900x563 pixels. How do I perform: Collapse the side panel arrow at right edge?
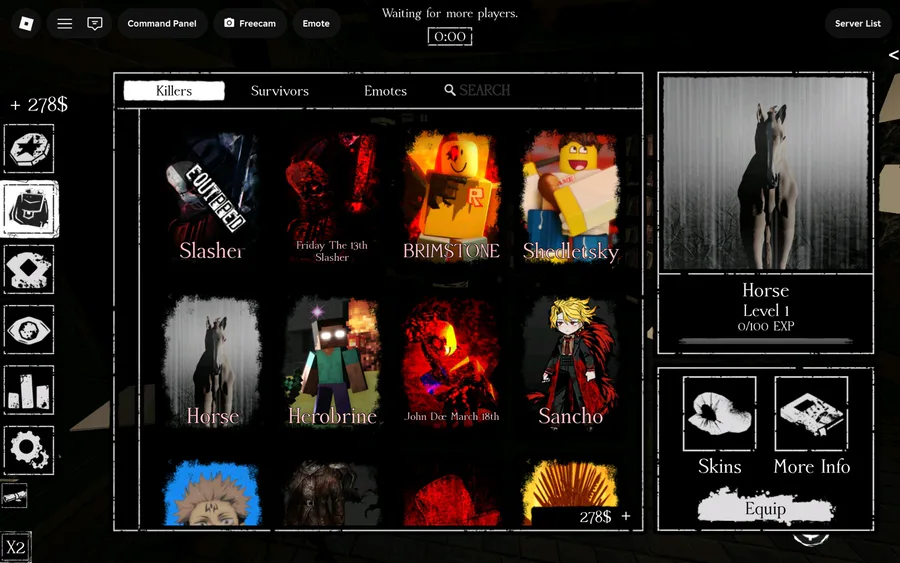(894, 55)
